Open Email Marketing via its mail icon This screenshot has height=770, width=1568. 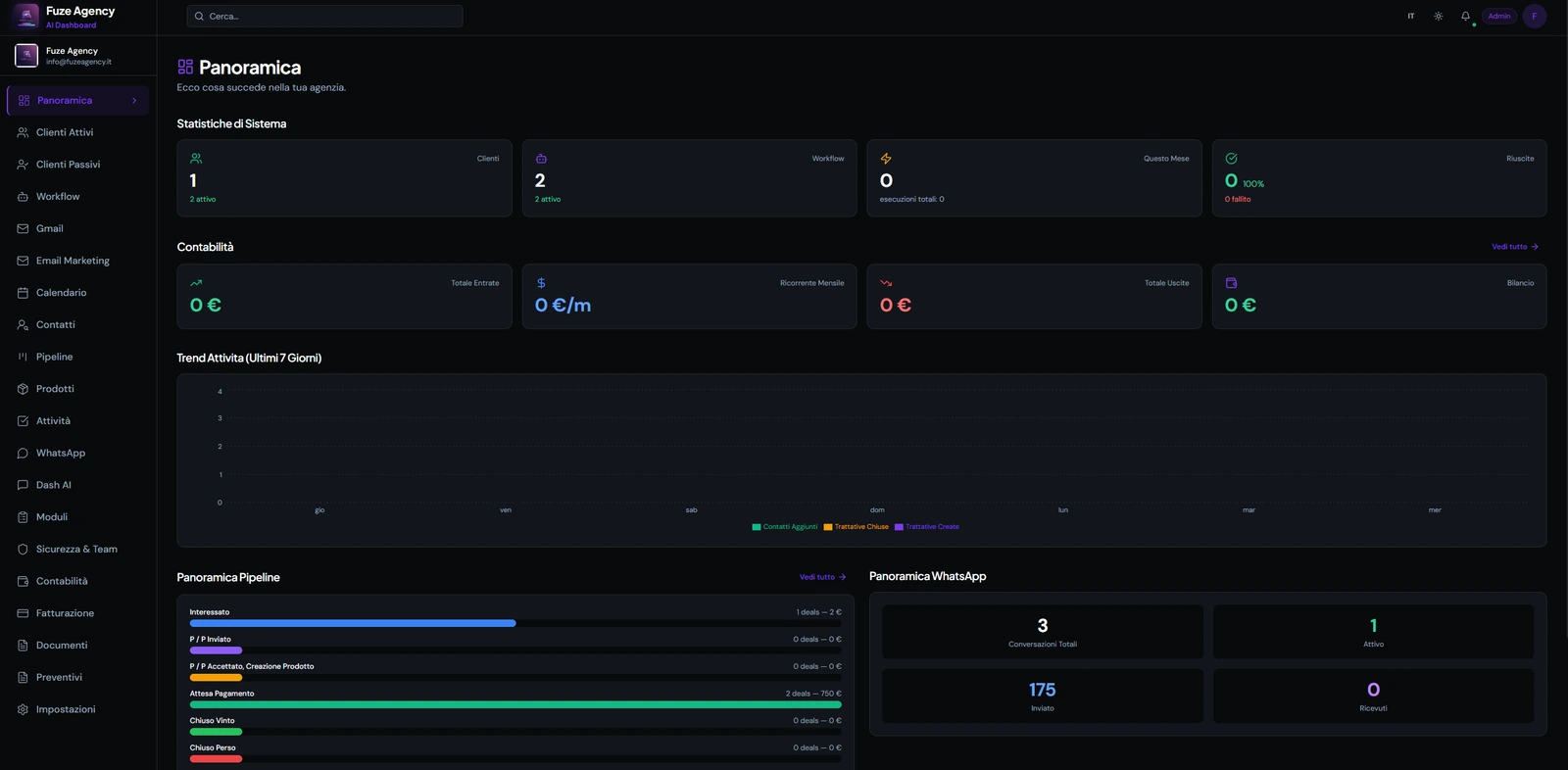coord(23,261)
